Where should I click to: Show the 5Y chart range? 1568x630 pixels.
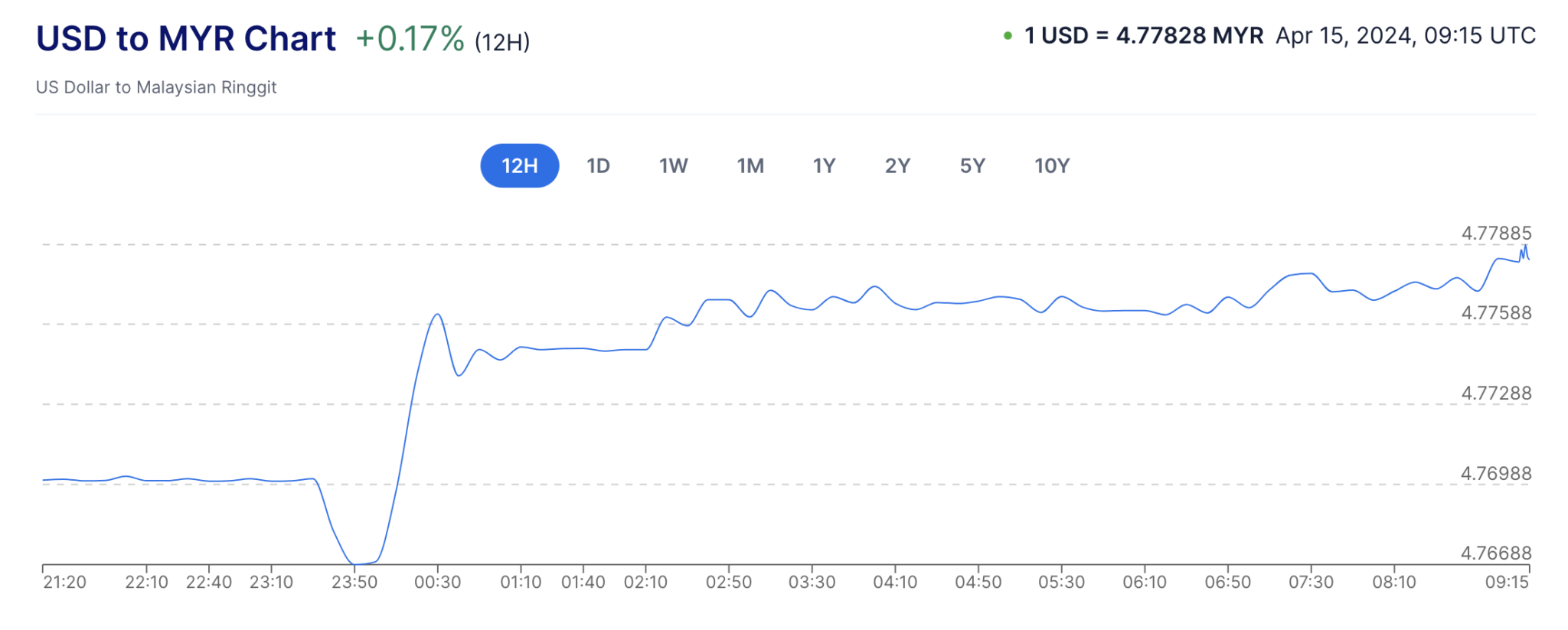(972, 165)
